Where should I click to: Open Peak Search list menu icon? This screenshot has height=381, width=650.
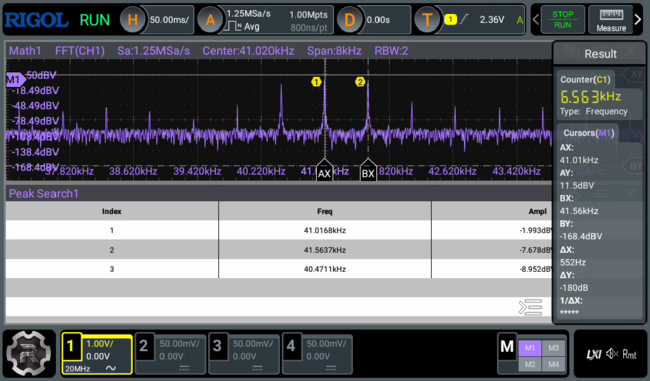coord(530,307)
